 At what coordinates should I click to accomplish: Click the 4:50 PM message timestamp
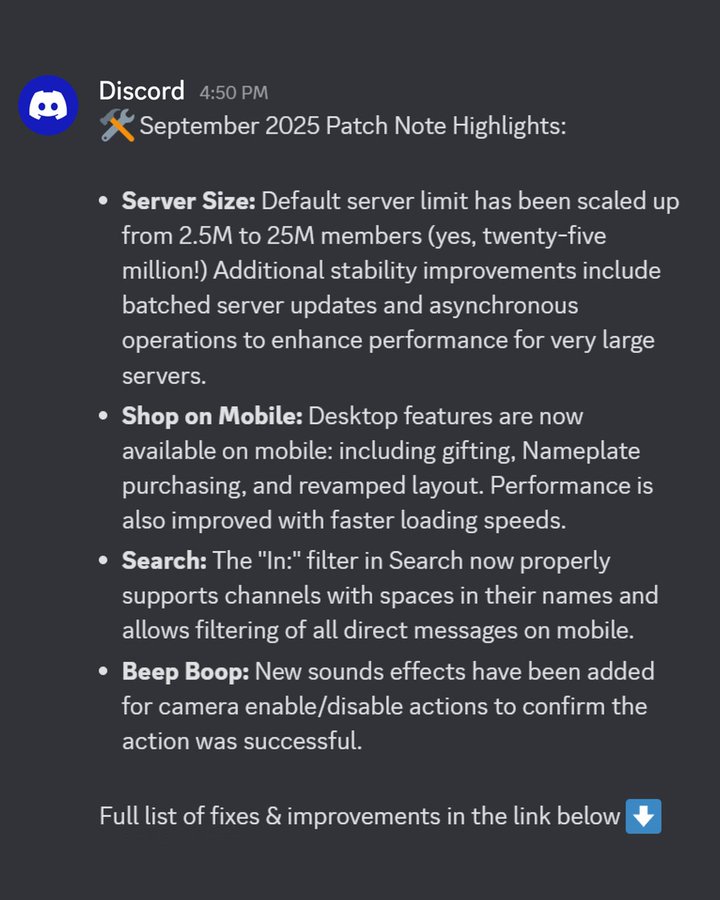233,93
